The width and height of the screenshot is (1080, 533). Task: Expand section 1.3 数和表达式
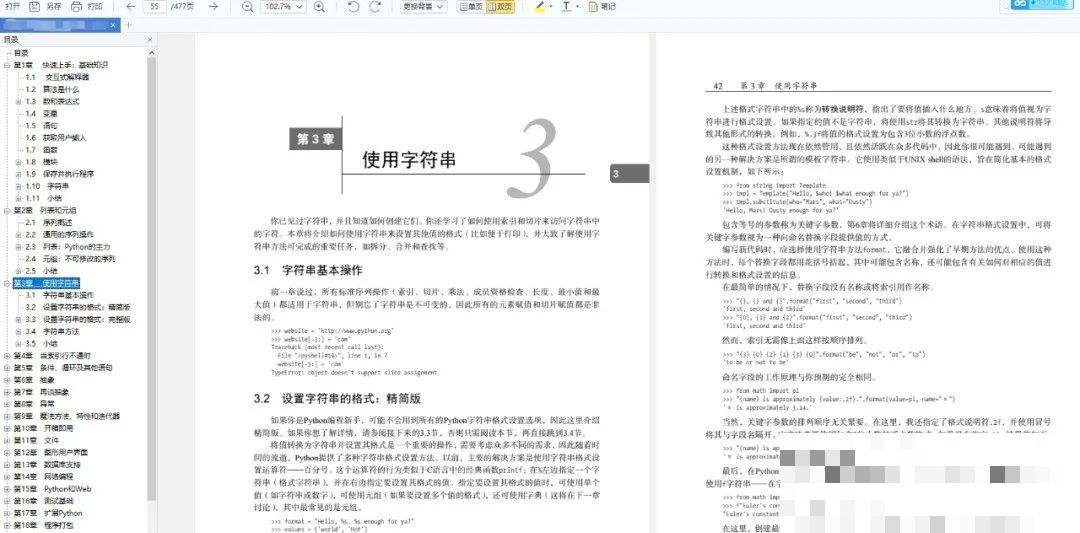coord(19,101)
